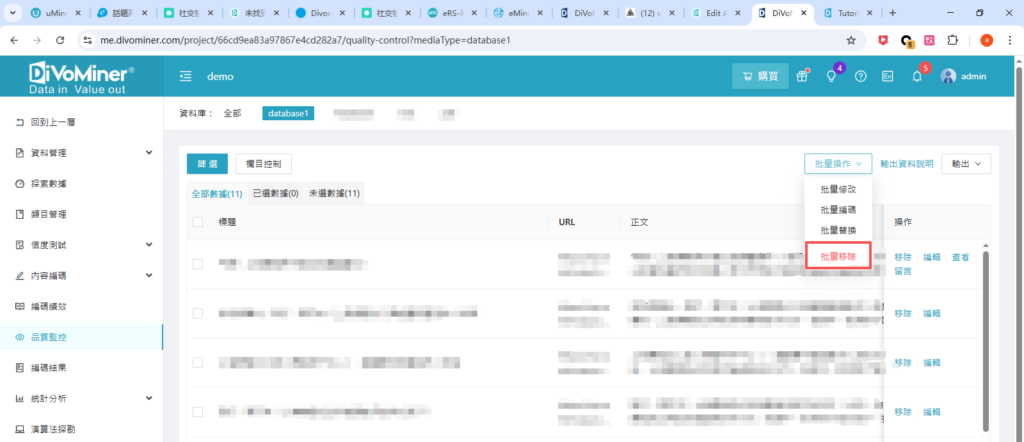This screenshot has height=442, width=1024.
Task: Open the help question mark icon
Action: [x=860, y=77]
